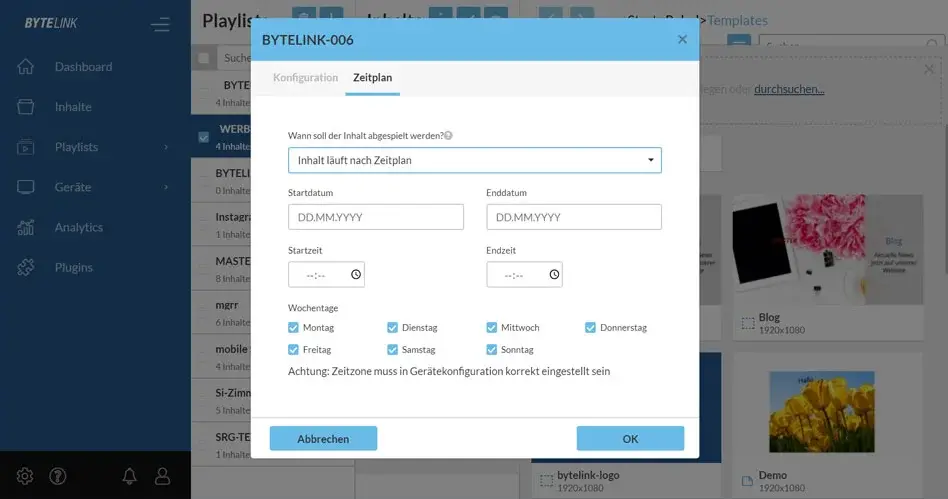This screenshot has width=948, height=499.
Task: Open the help question mark icon
Action: click(57, 477)
